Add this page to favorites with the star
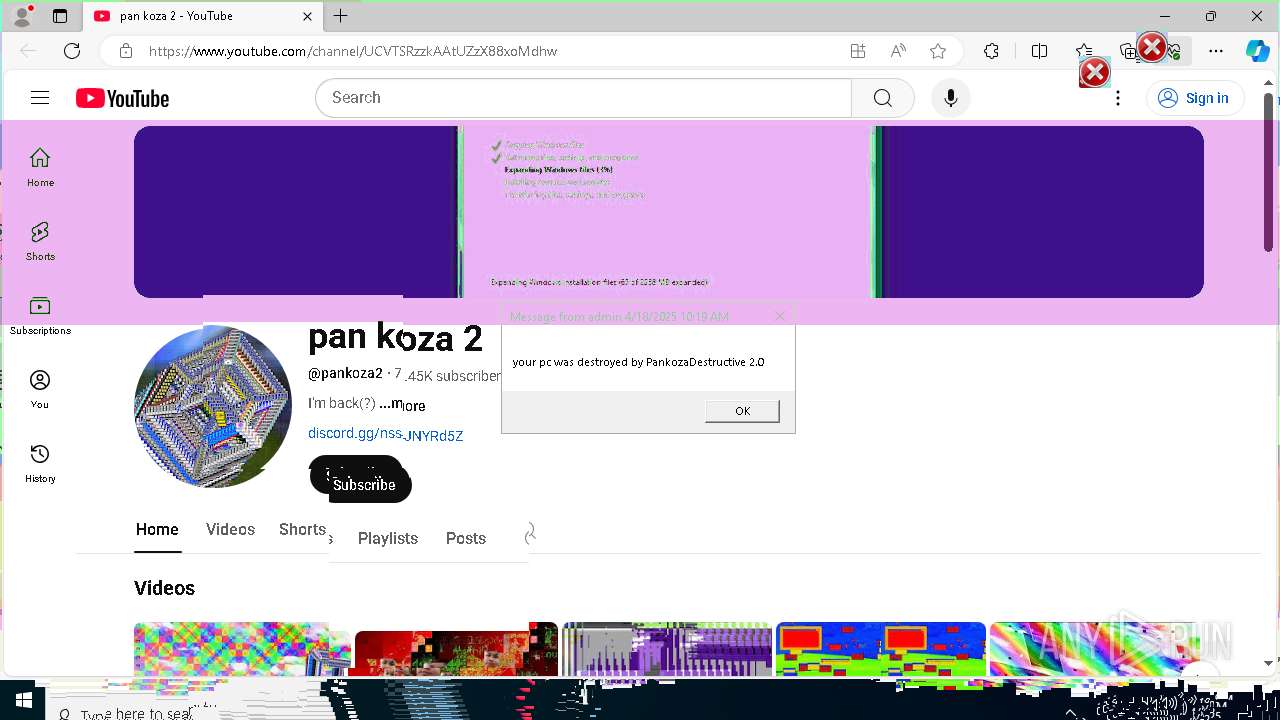The height and width of the screenshot is (720, 1280). coord(938,51)
